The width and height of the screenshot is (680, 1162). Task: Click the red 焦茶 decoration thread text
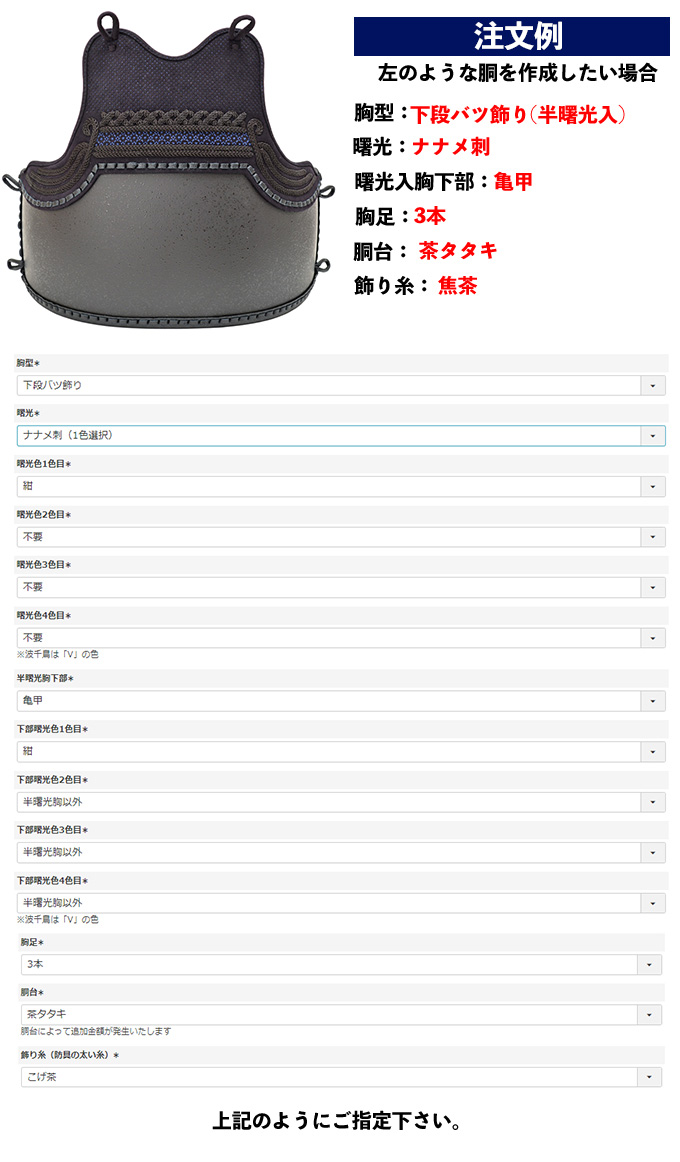pos(457,286)
